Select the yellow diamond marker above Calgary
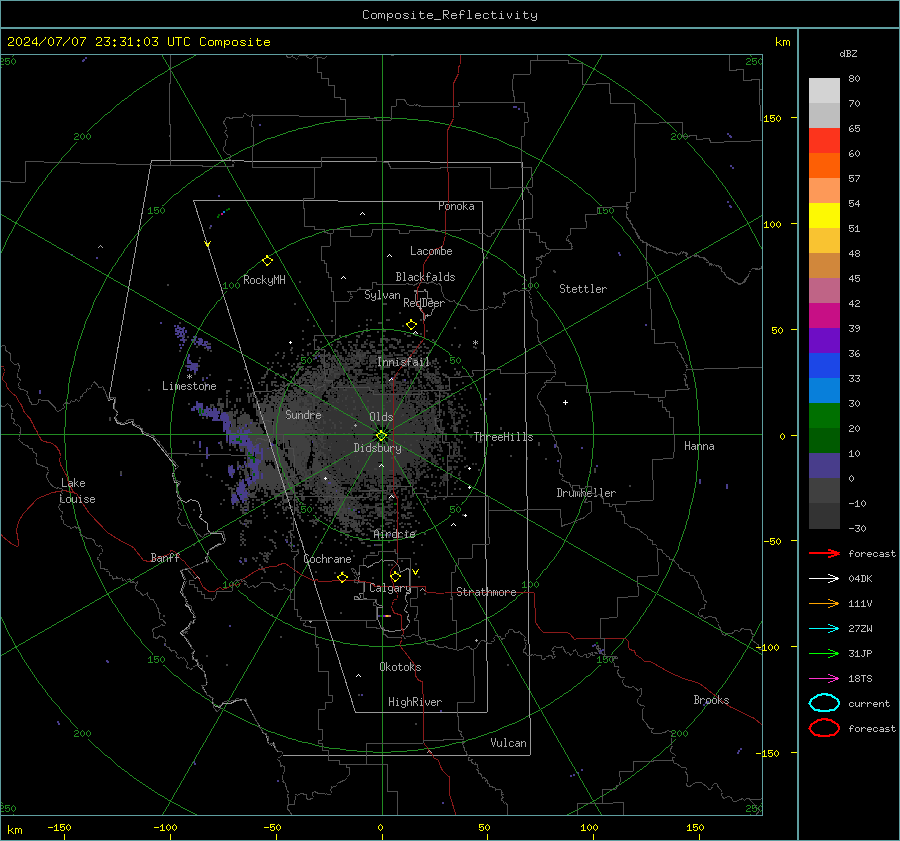This screenshot has width=900, height=841. [x=395, y=576]
